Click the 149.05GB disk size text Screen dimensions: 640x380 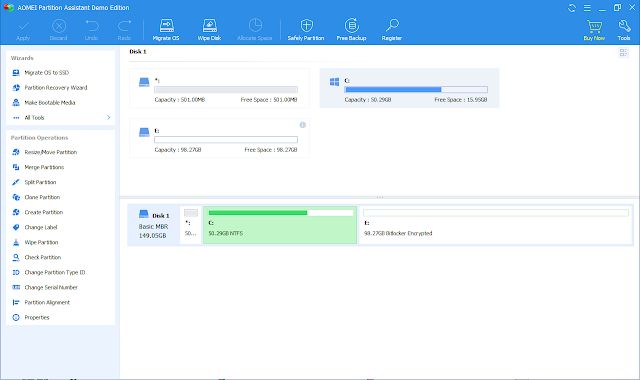pos(152,236)
